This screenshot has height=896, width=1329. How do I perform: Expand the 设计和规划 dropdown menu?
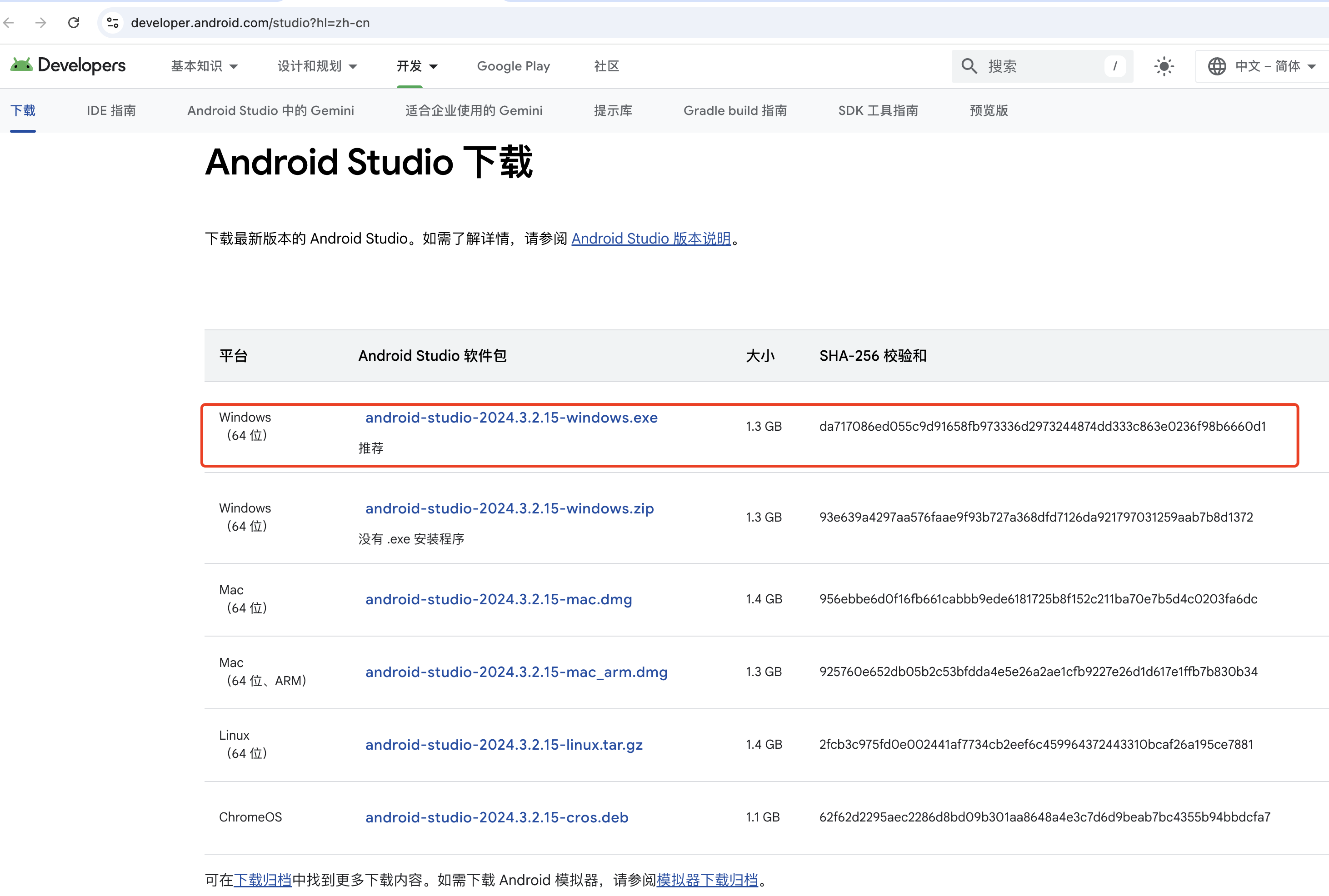[317, 66]
